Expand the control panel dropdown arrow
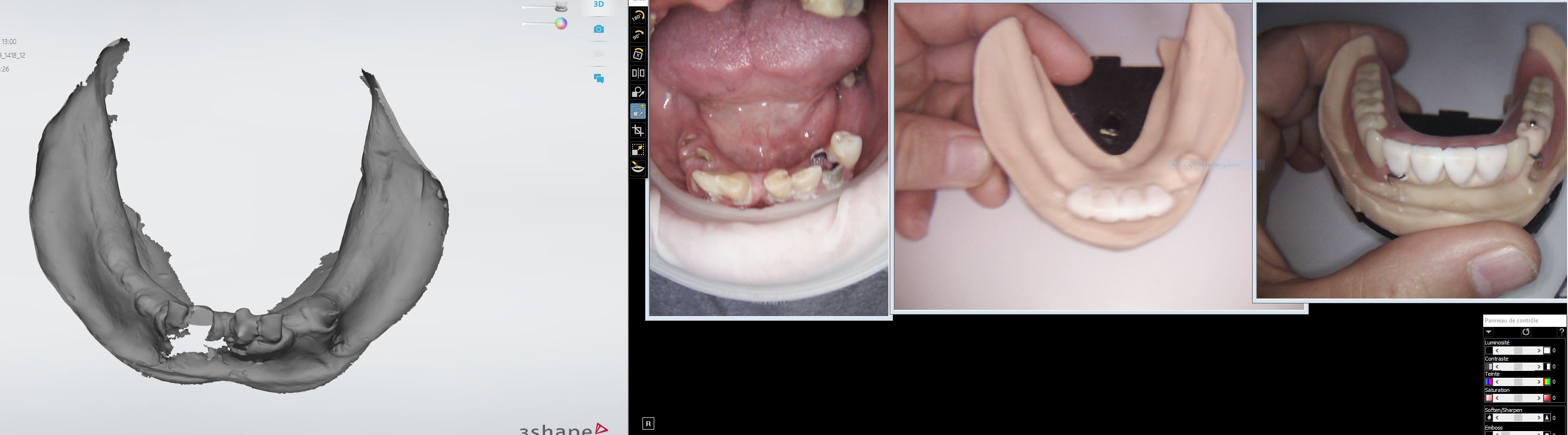Screen dimensions: 1568x435 1488,332
